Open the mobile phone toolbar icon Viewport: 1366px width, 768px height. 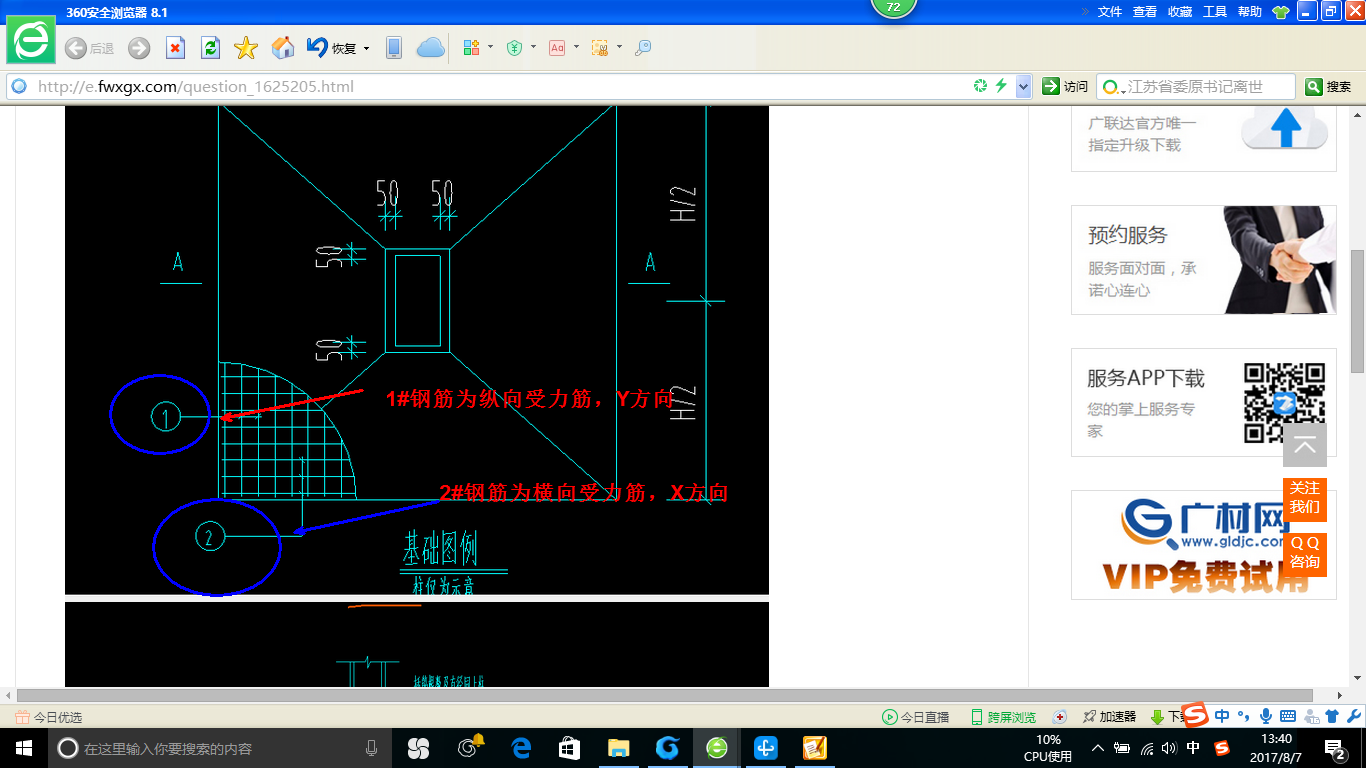(394, 48)
